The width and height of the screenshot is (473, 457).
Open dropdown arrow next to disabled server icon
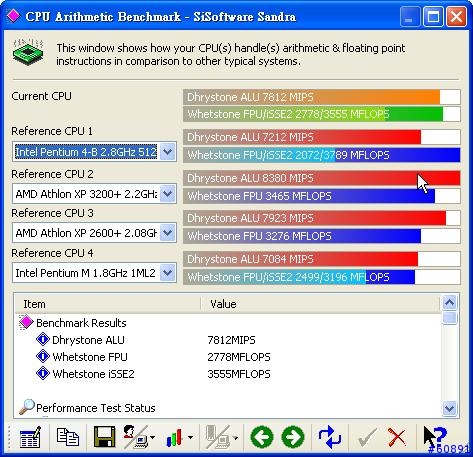[235, 437]
